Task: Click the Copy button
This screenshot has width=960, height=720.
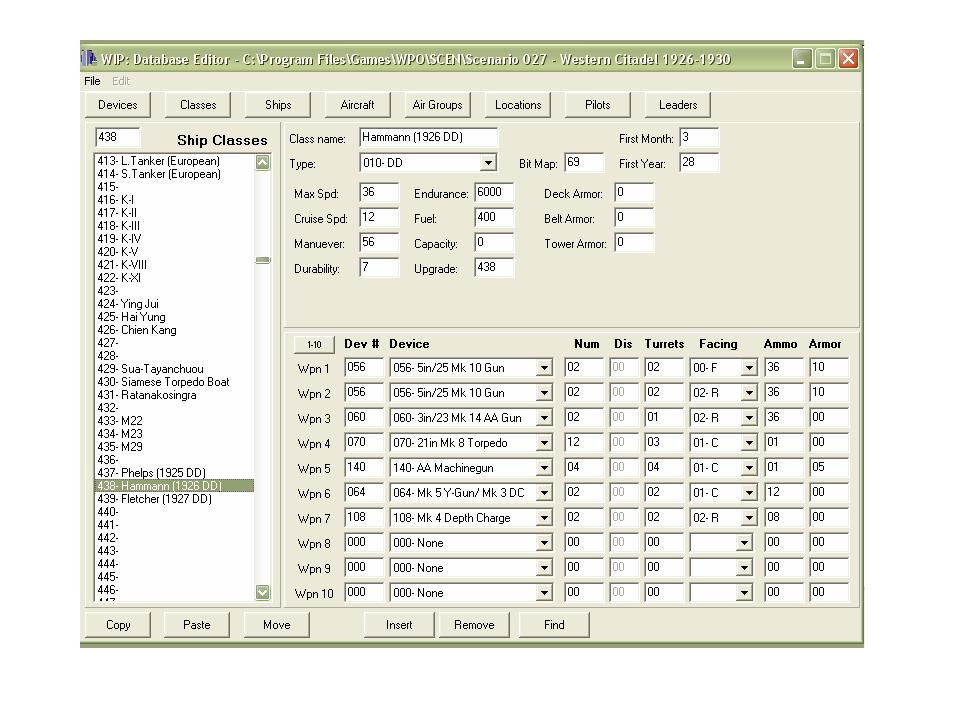Action: (118, 624)
